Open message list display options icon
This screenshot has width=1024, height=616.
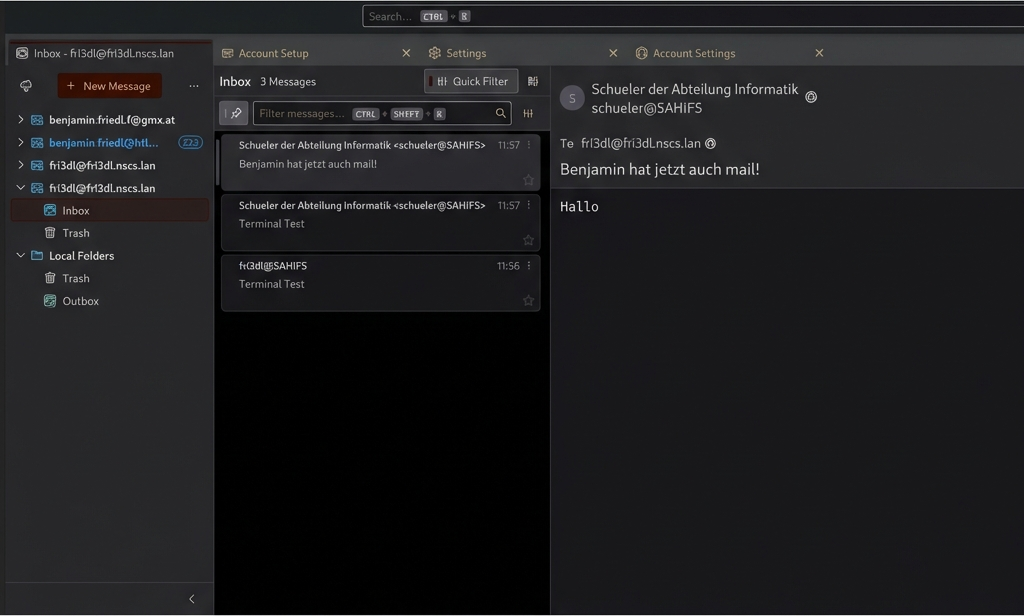tap(533, 82)
